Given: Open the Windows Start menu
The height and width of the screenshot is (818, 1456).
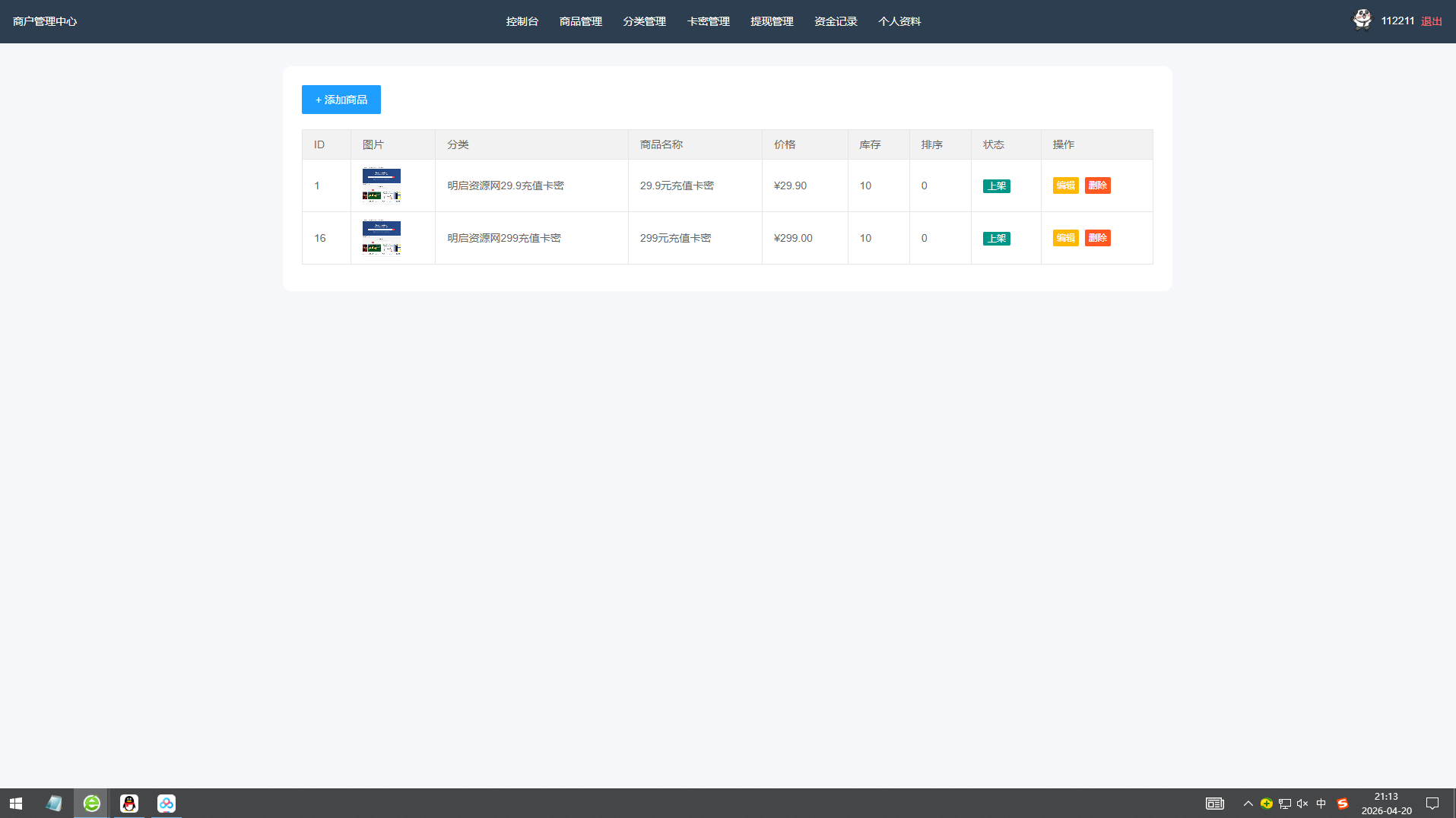Looking at the screenshot, I should (16, 804).
